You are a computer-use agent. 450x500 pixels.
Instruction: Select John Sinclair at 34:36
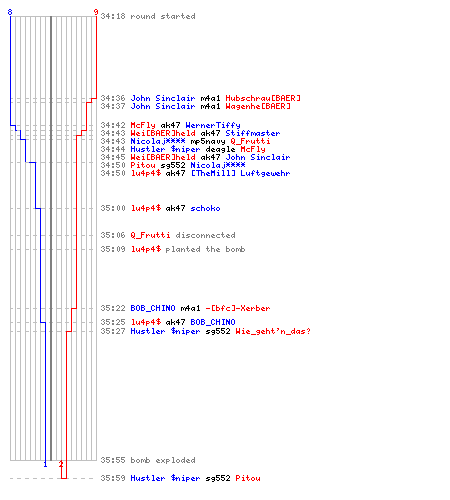click(x=163, y=98)
